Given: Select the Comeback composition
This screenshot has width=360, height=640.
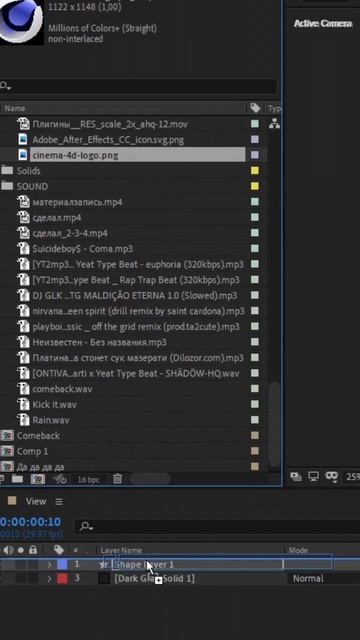Looking at the screenshot, I should coord(38,436).
